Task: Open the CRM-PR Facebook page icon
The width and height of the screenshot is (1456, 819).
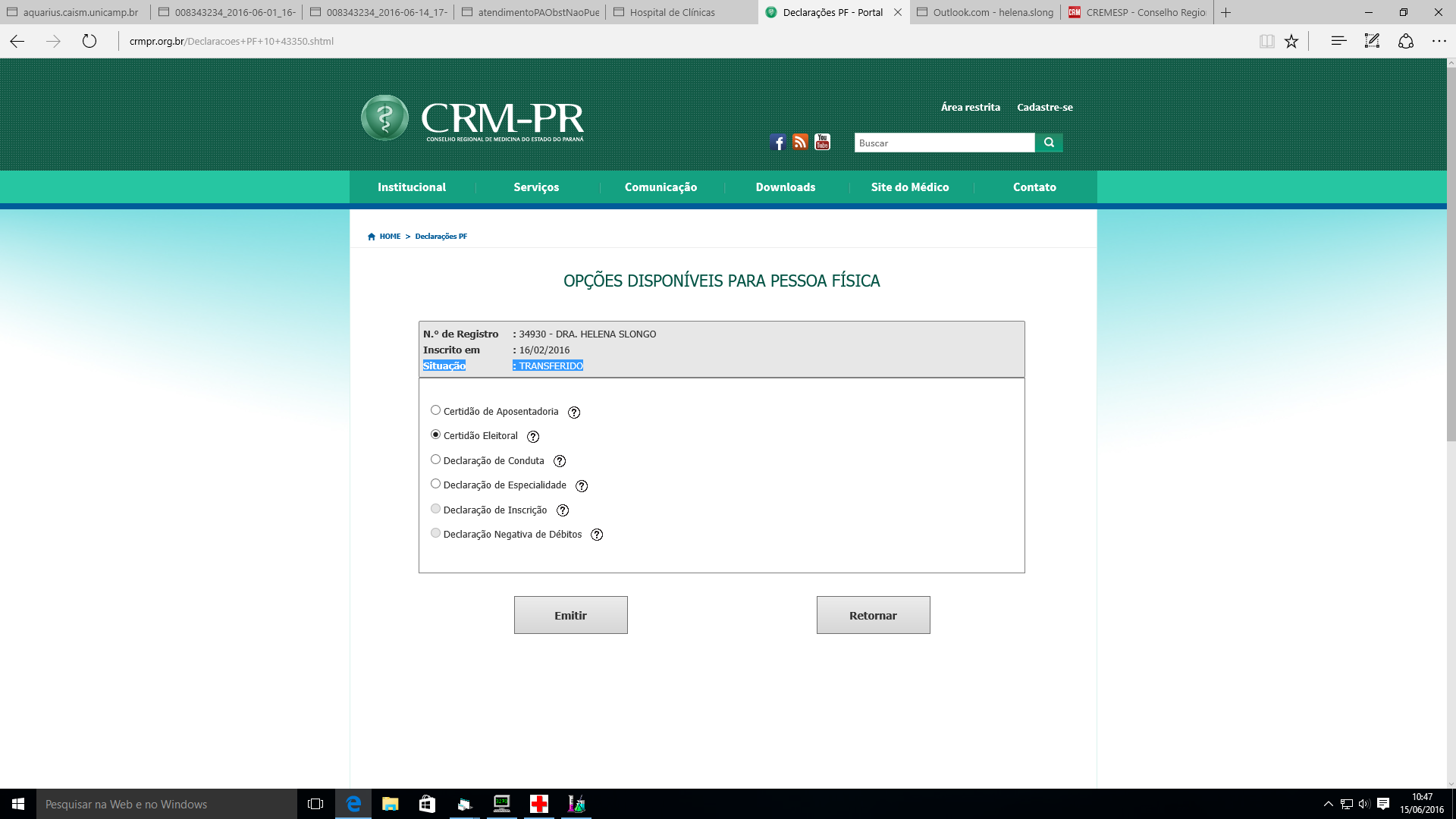Action: (x=778, y=143)
